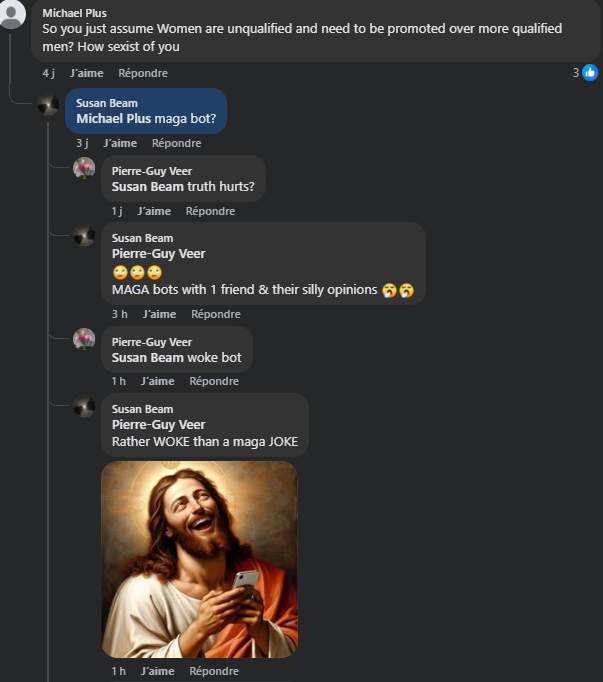Click the blue like reaction icon
Screen dimensions: 603x682
point(590,73)
